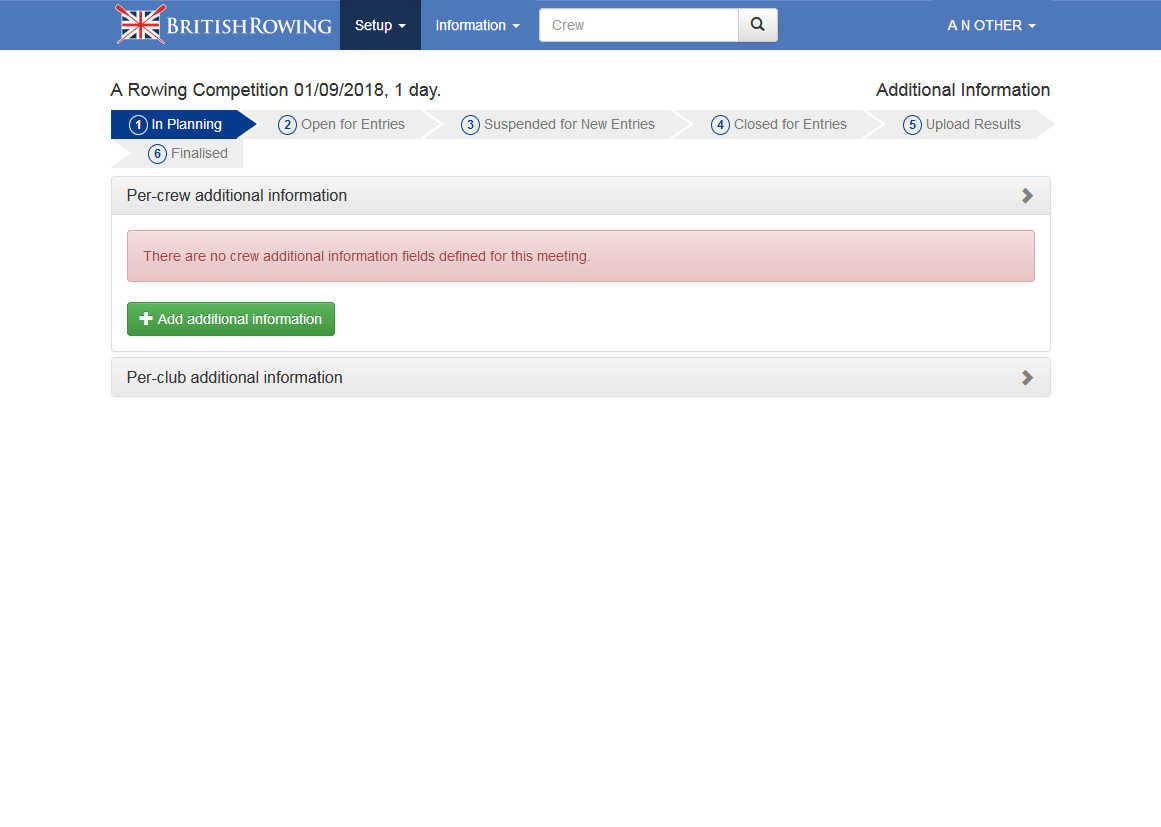The width and height of the screenshot is (1161, 827).
Task: Open the Information dropdown menu
Action: [477, 25]
